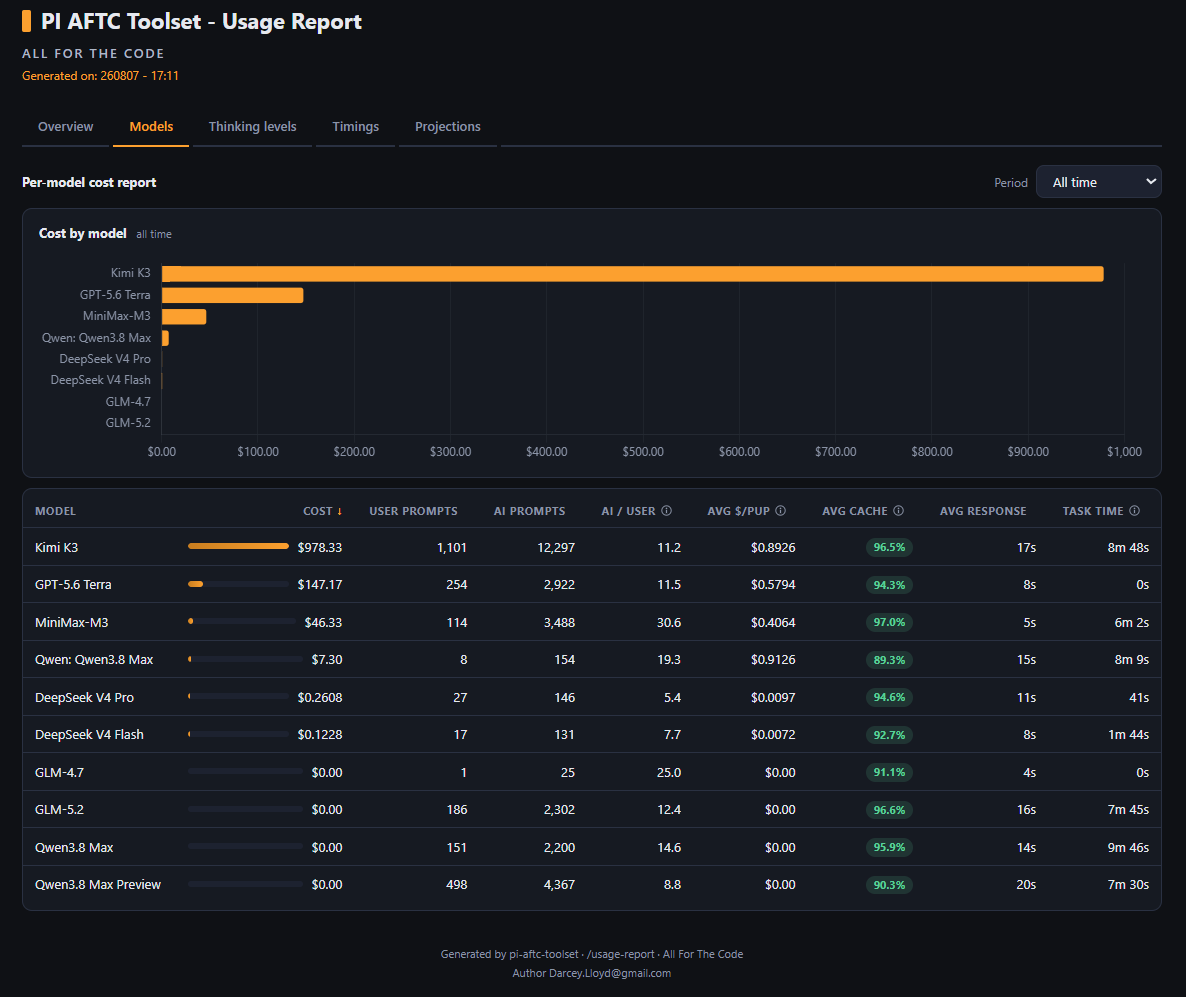
Task: Click the 12,297 AI prompts value
Action: point(556,548)
